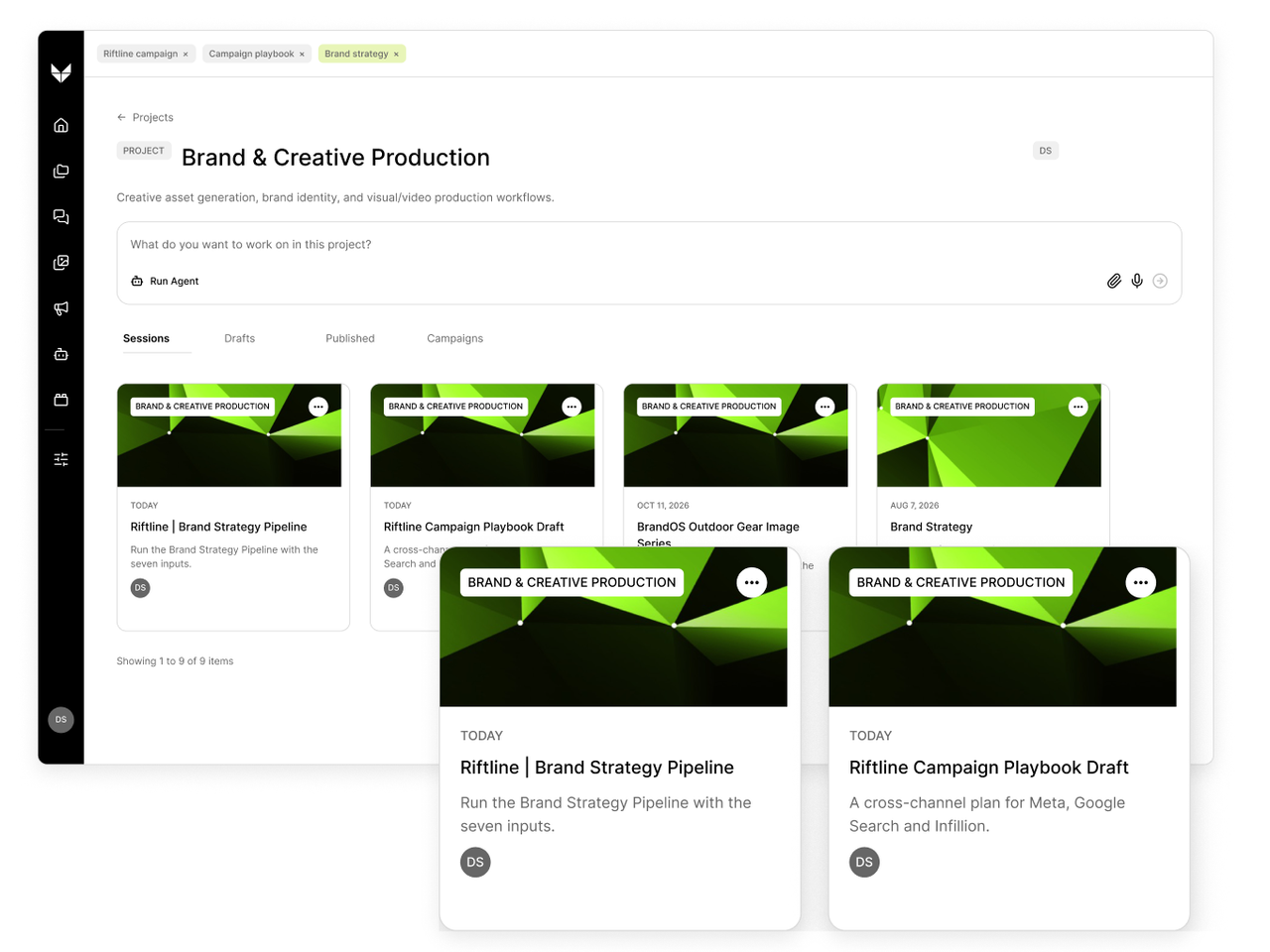
Task: Click the DS user avatar in the sidebar
Action: point(61,720)
